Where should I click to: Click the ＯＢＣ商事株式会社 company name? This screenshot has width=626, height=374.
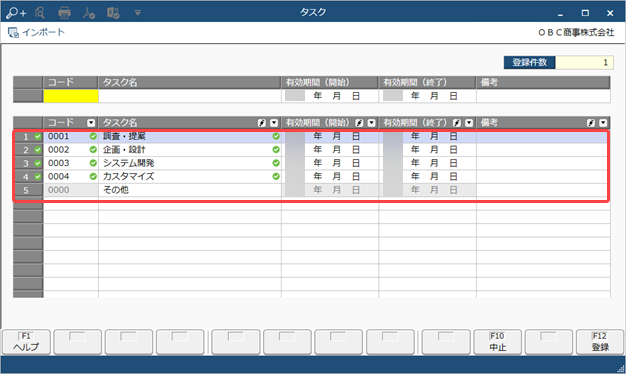576,32
